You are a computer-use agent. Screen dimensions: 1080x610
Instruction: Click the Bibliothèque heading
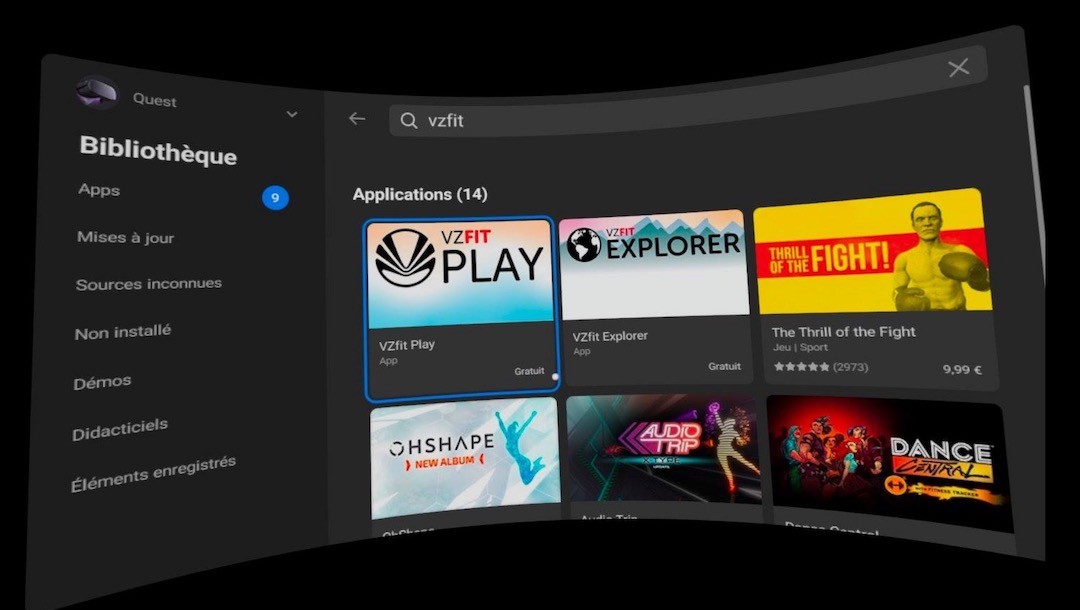[x=158, y=151]
